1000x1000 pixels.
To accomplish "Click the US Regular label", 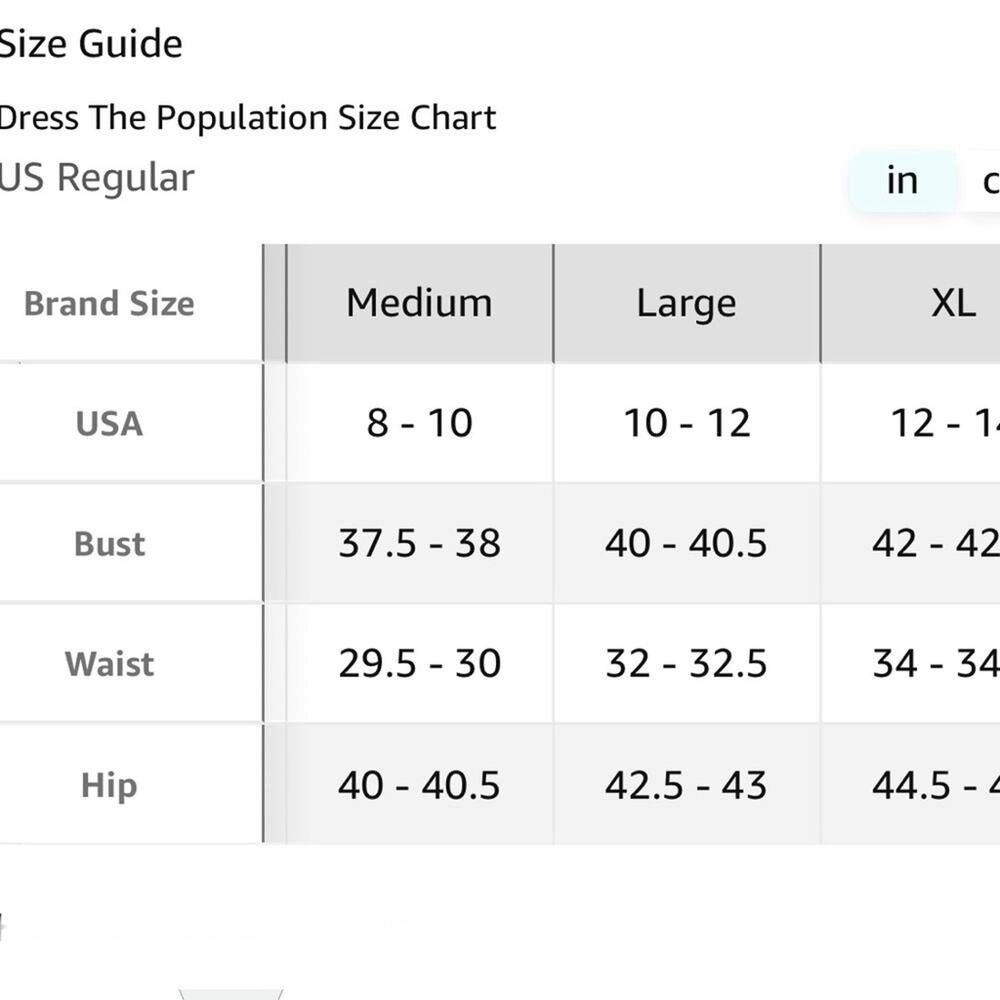I will pos(96,177).
